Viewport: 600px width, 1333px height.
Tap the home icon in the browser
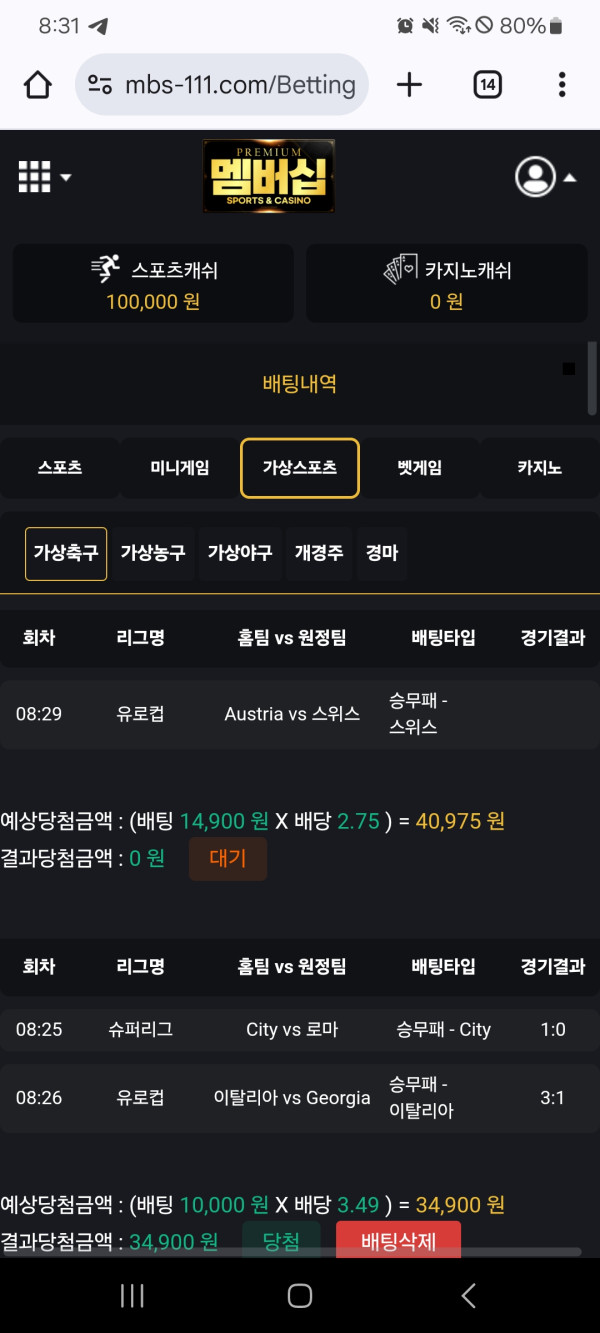pyautogui.click(x=37, y=85)
